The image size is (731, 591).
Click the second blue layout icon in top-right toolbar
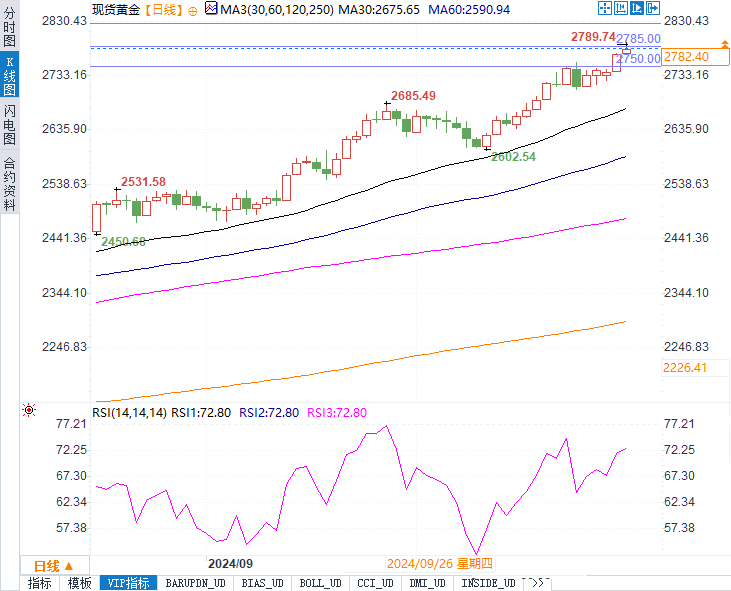point(619,9)
